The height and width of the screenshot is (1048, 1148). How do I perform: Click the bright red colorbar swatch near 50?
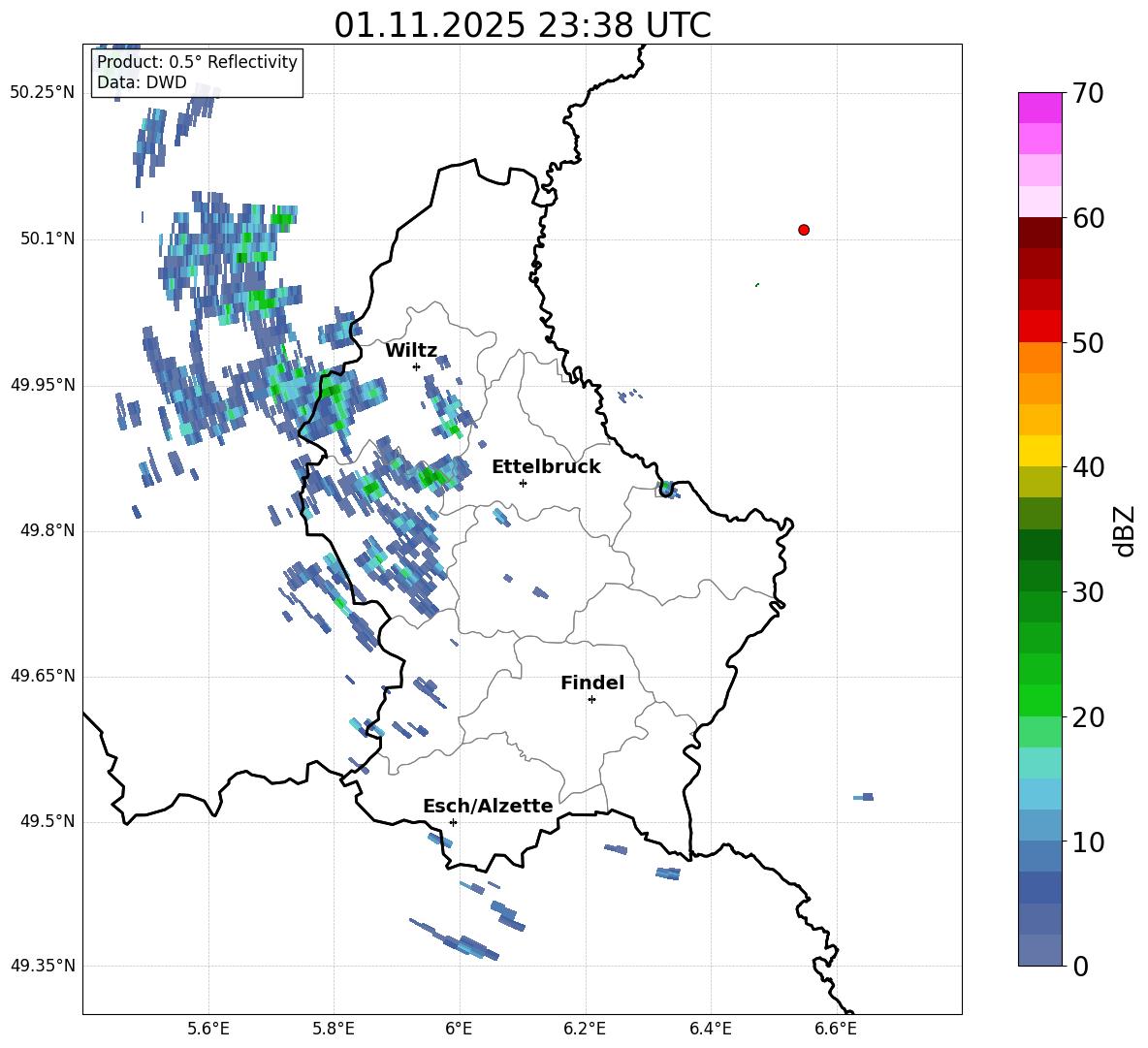pos(1039,327)
